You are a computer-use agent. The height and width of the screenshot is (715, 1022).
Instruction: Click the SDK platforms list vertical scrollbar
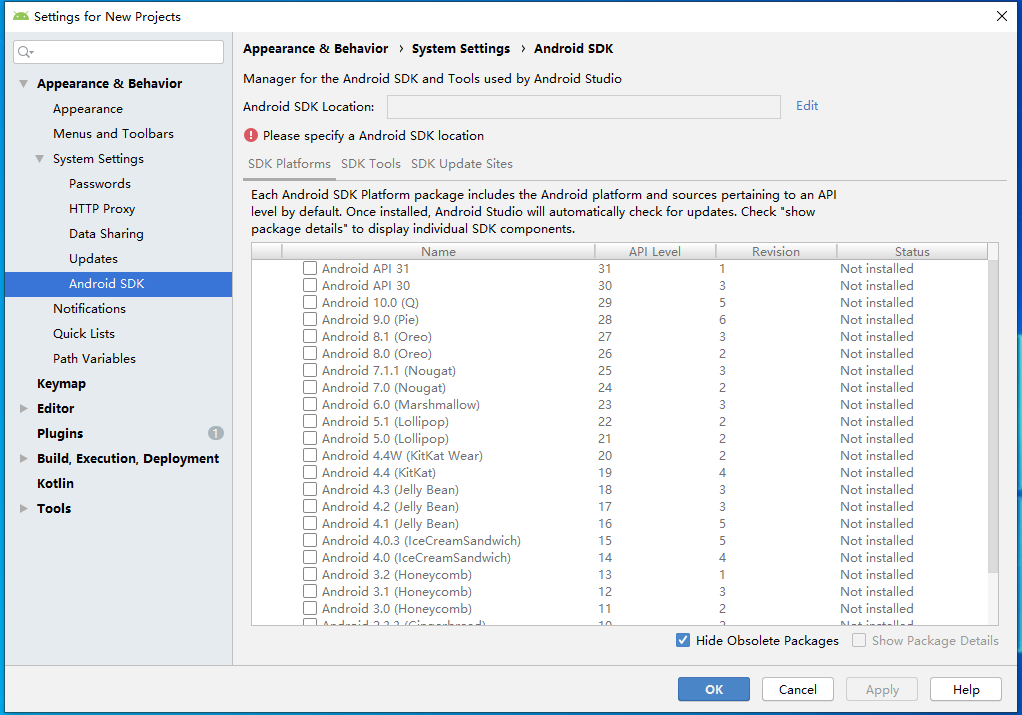(x=993, y=417)
